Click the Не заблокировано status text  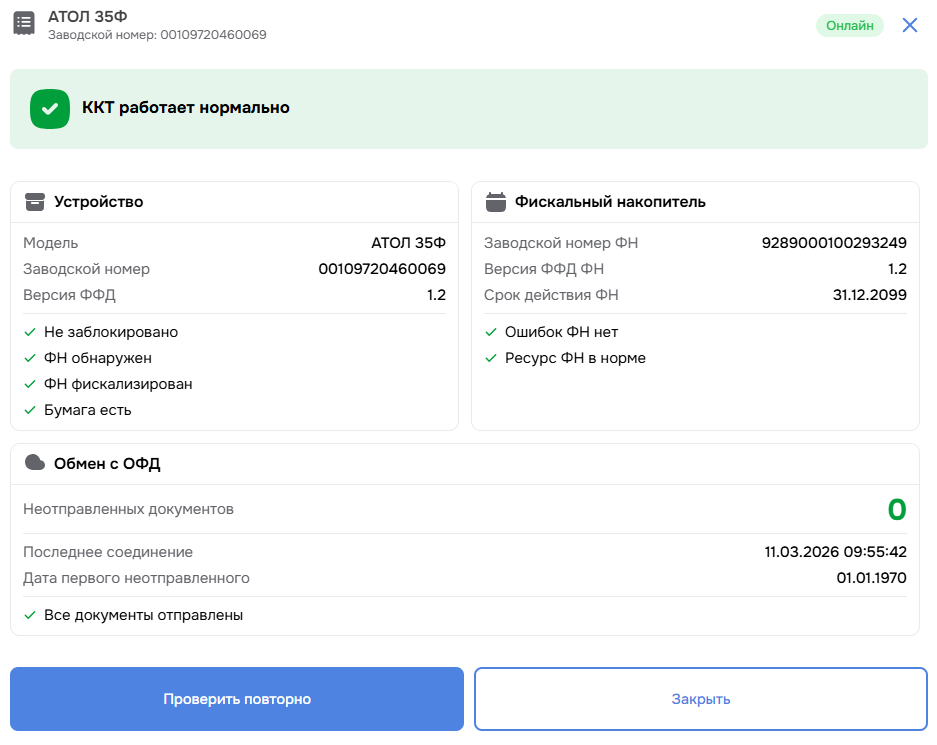(111, 332)
